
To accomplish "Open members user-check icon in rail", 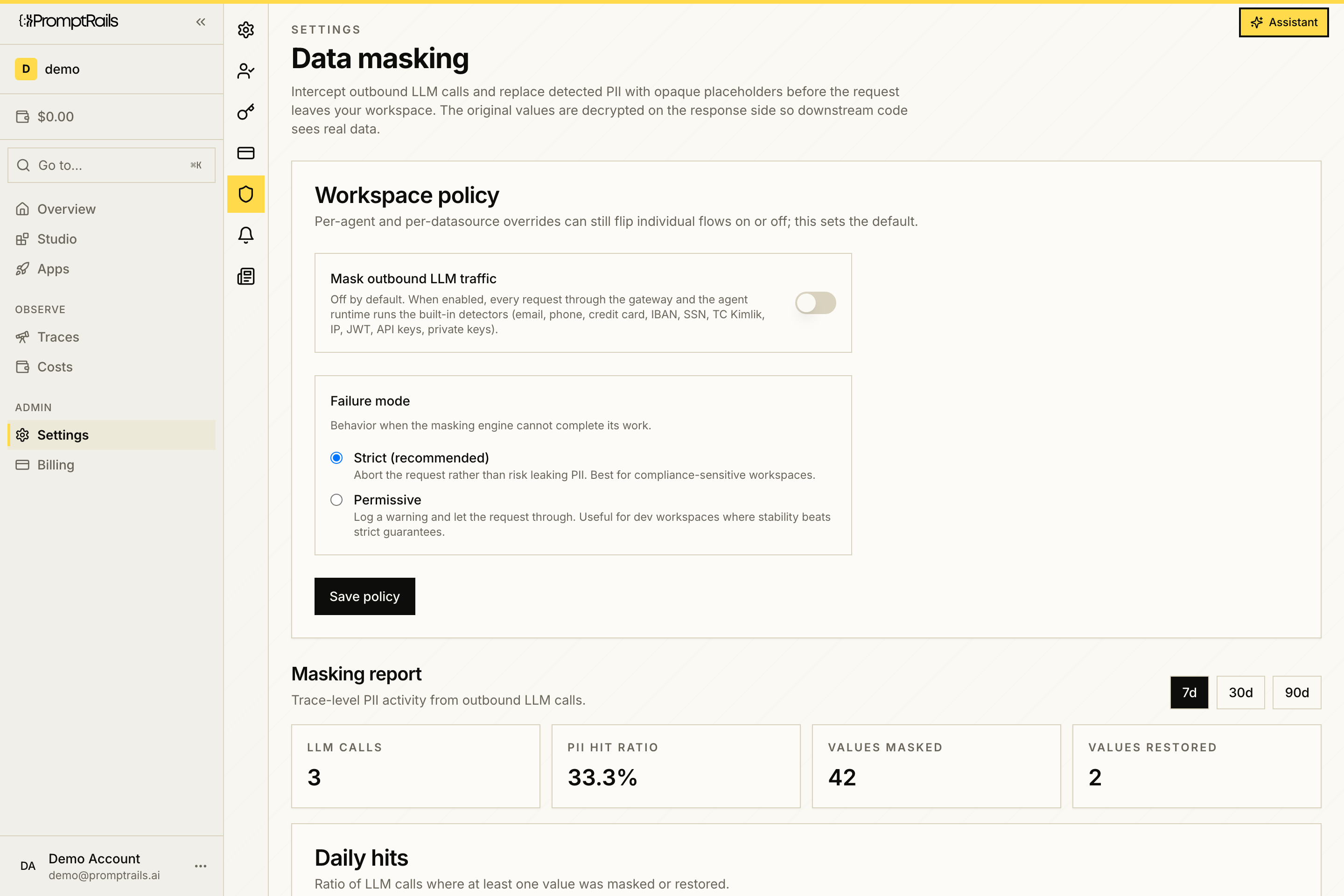I will pyautogui.click(x=246, y=71).
